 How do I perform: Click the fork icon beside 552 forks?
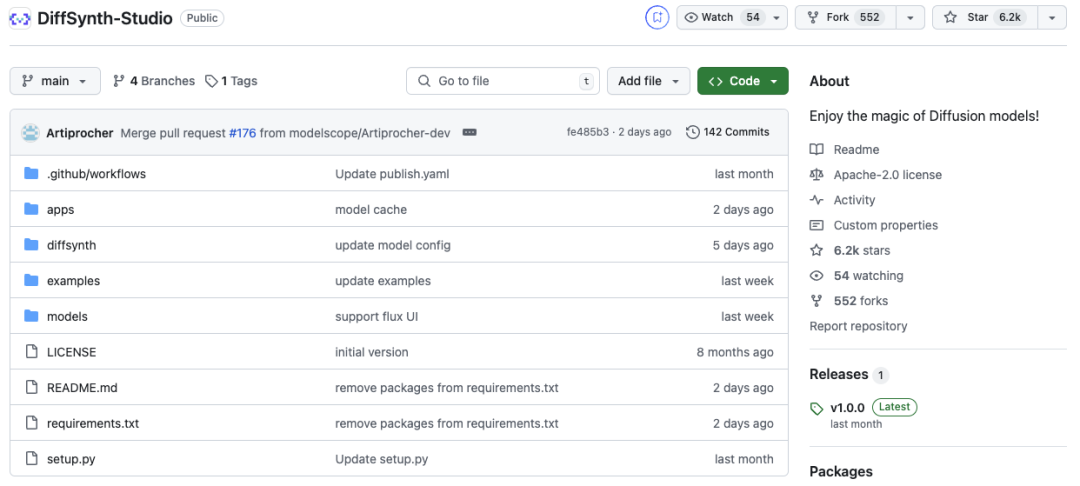tap(817, 301)
